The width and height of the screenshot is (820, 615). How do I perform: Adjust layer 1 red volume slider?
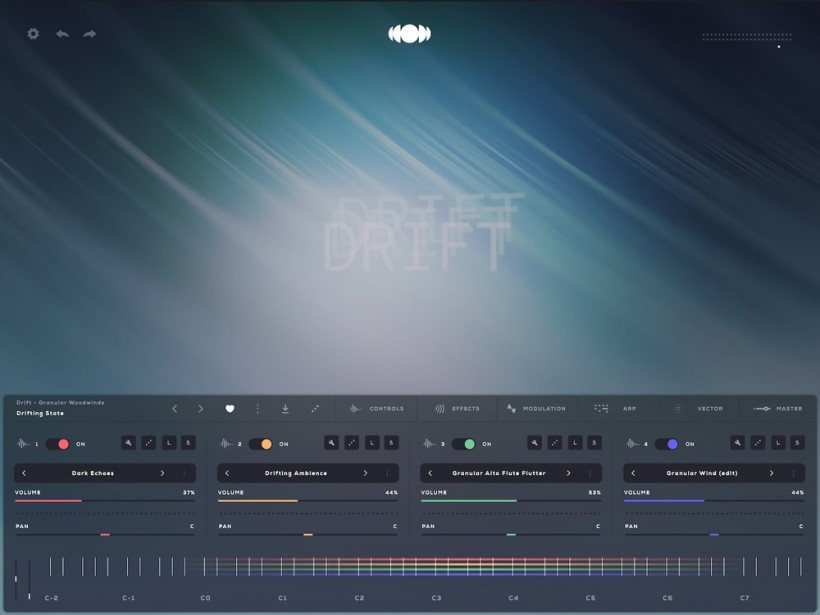(x=105, y=501)
